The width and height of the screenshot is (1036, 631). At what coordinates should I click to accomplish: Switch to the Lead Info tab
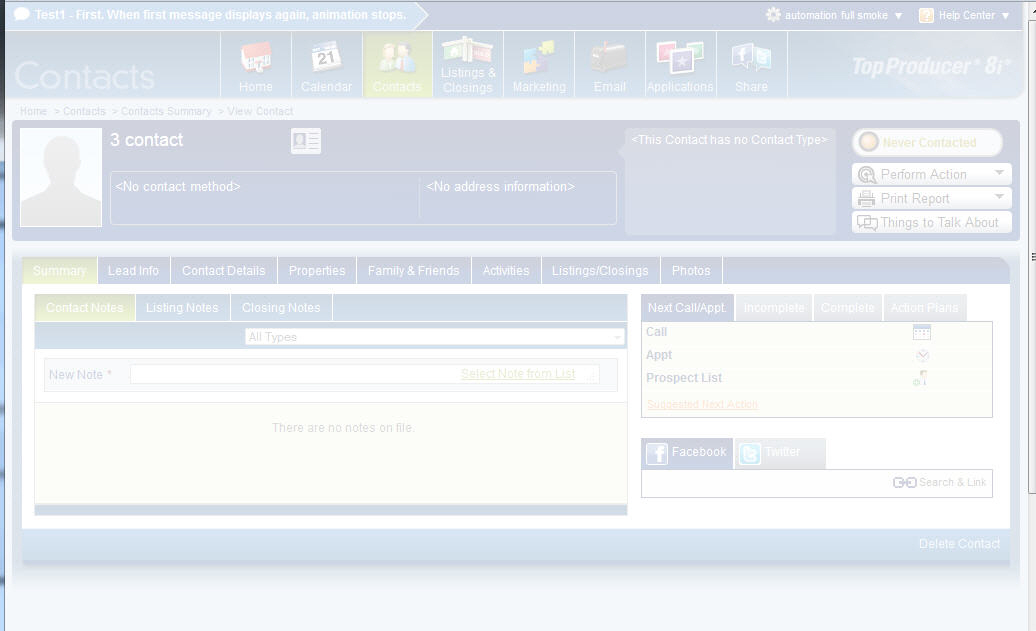pos(133,271)
